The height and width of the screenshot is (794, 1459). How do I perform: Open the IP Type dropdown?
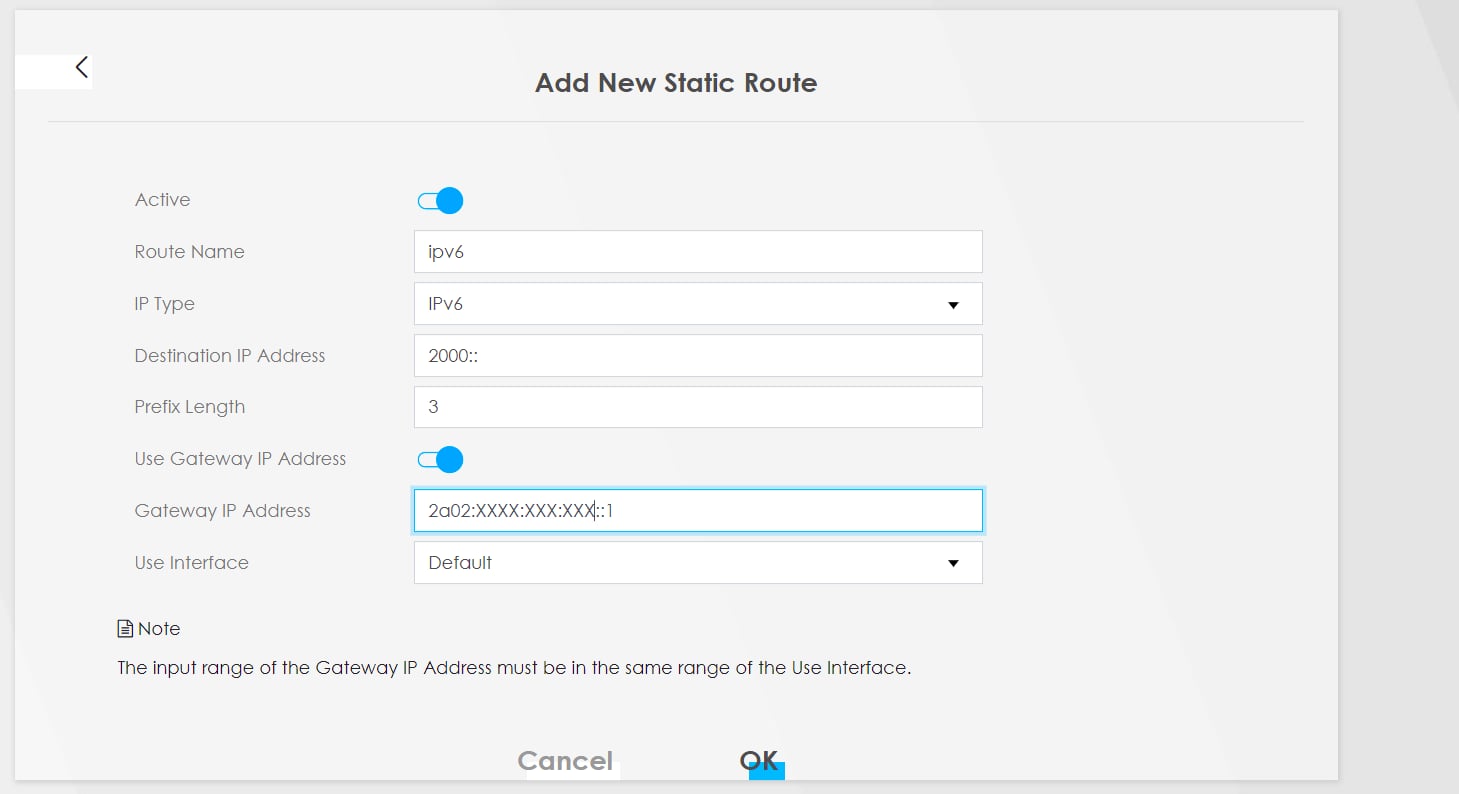click(697, 304)
